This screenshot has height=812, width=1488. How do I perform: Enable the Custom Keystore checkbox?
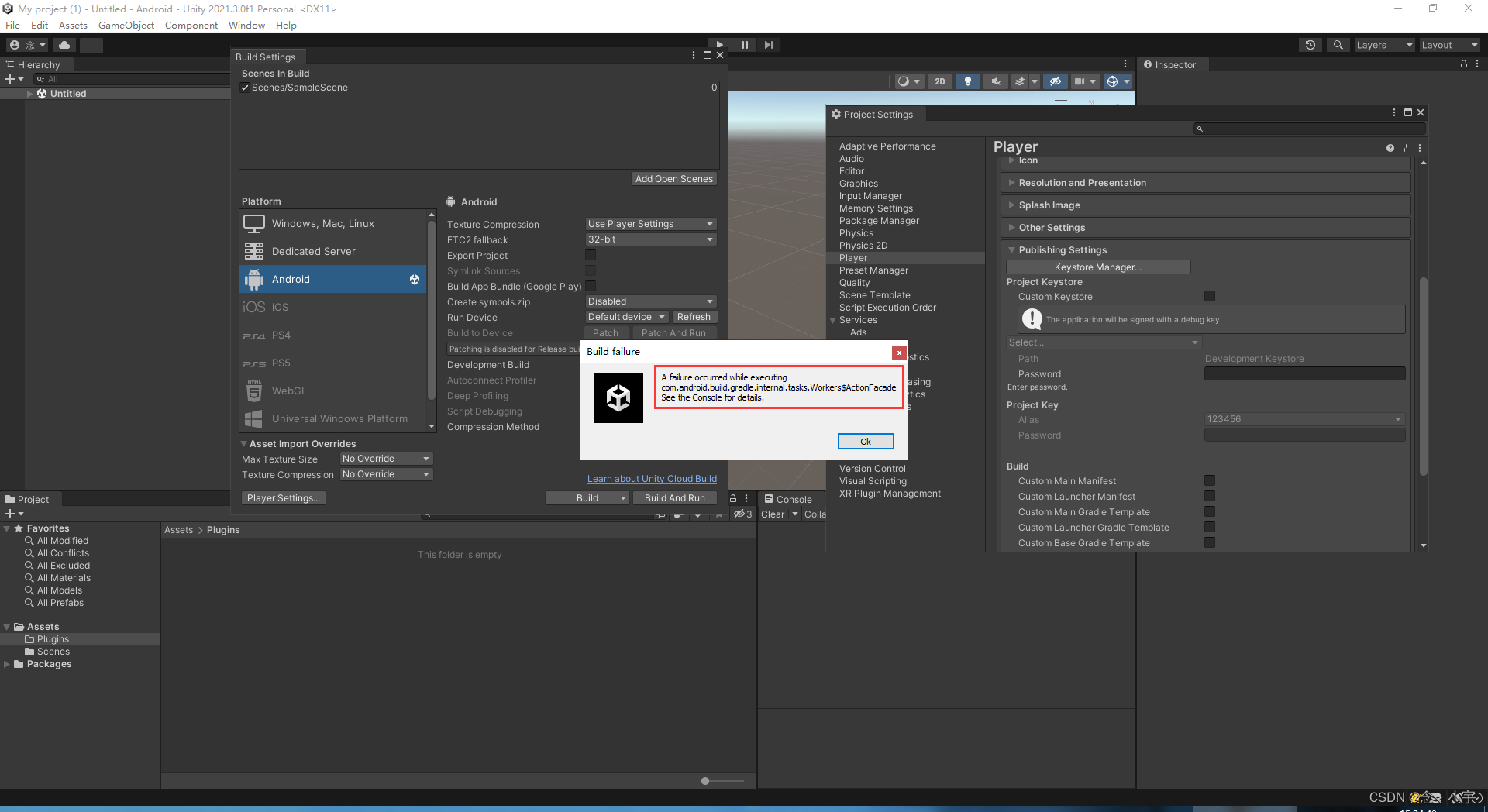(x=1210, y=296)
